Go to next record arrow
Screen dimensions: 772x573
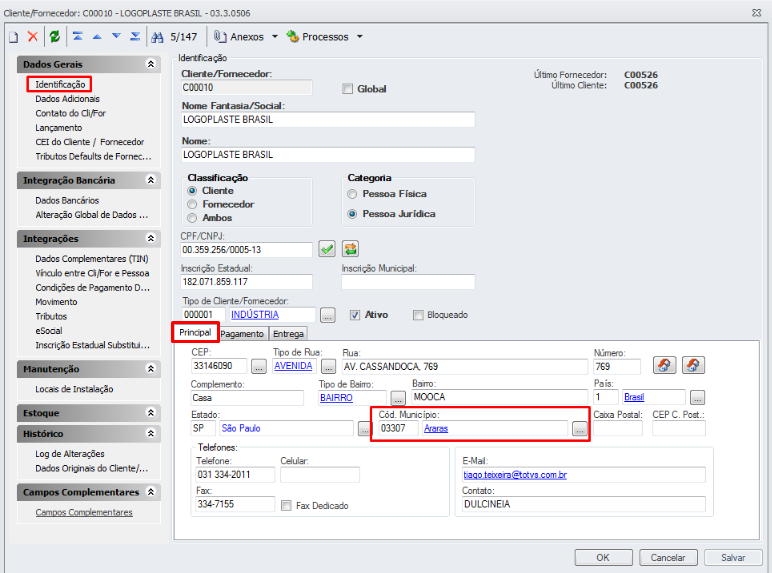(x=116, y=36)
